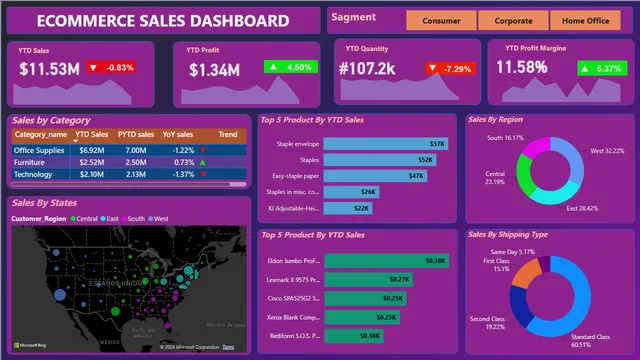Image resolution: width=640 pixels, height=360 pixels.
Task: Click the East legend color dot
Action: [103, 219]
